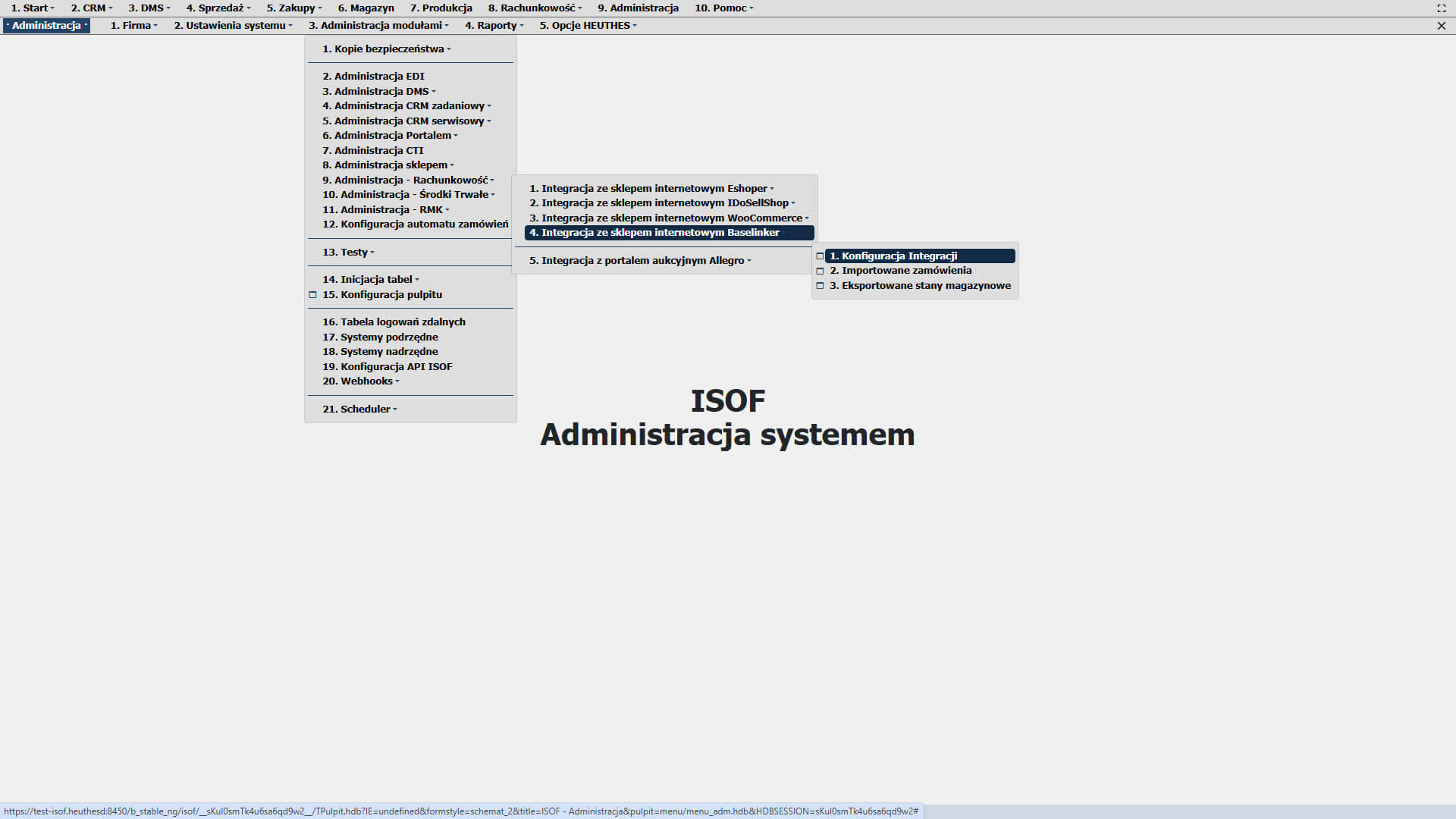Open 4. Raporty menu
1456x819 pixels.
pos(494,26)
